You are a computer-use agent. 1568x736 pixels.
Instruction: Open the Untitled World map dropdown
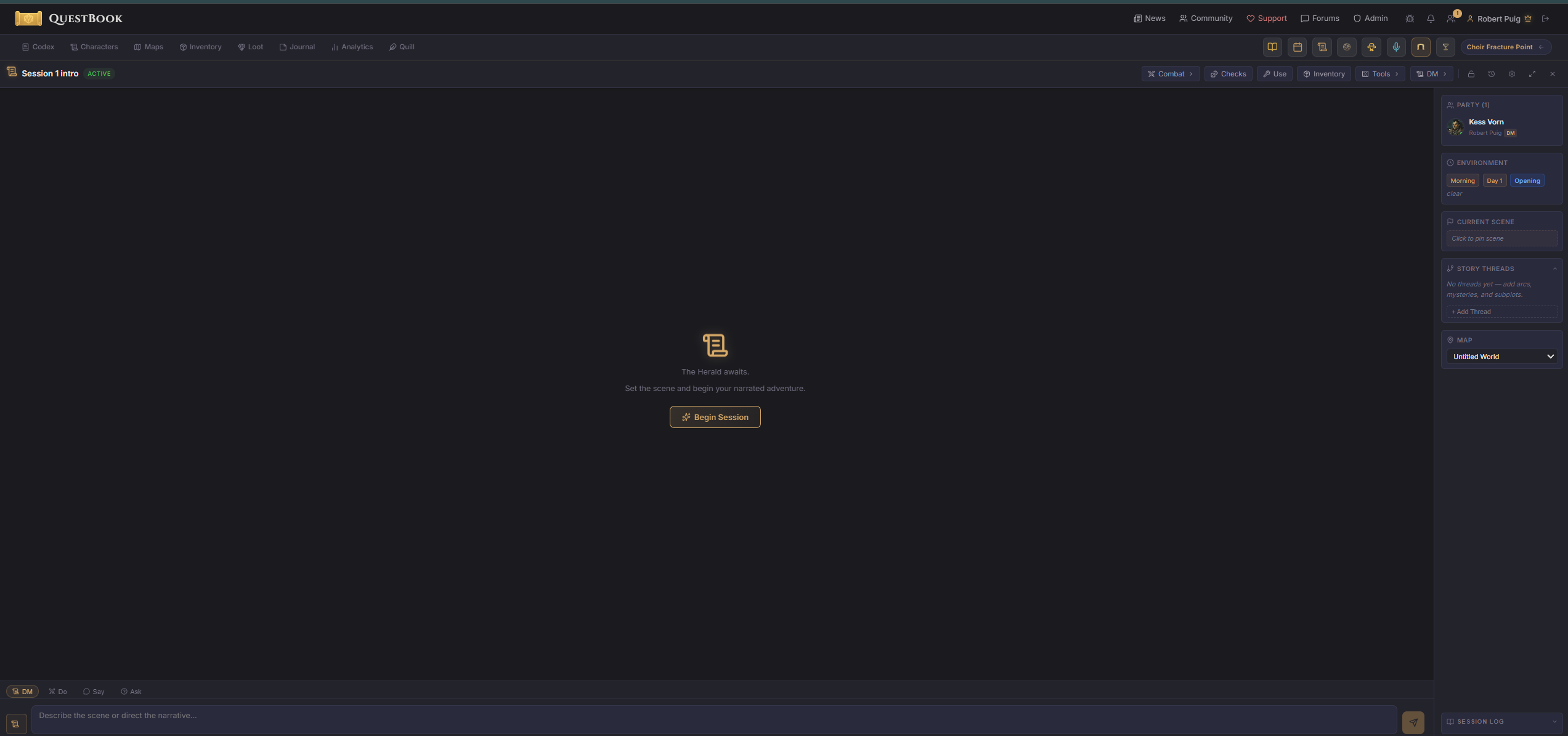1501,357
